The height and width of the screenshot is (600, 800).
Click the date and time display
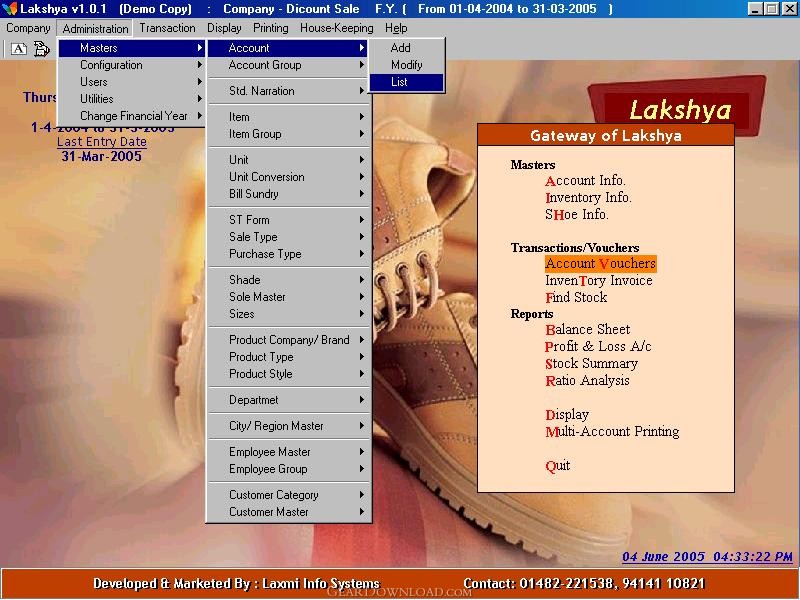point(707,557)
